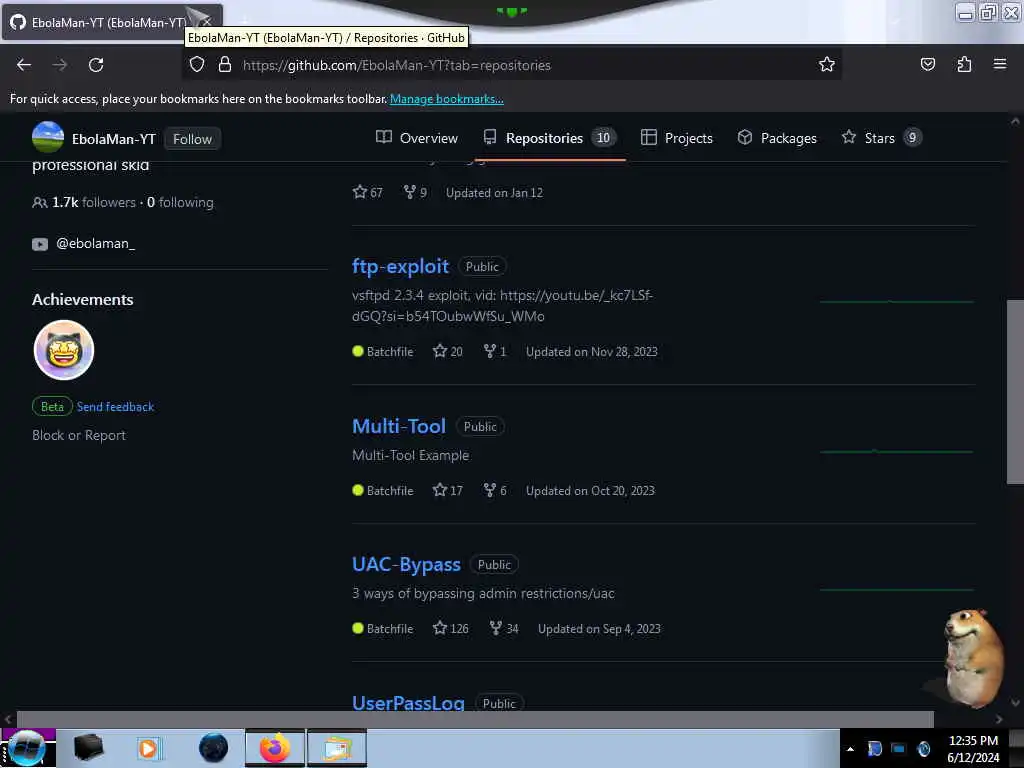Viewport: 1024px width, 768px height.
Task: View the 9 forks of top repository
Action: click(415, 192)
